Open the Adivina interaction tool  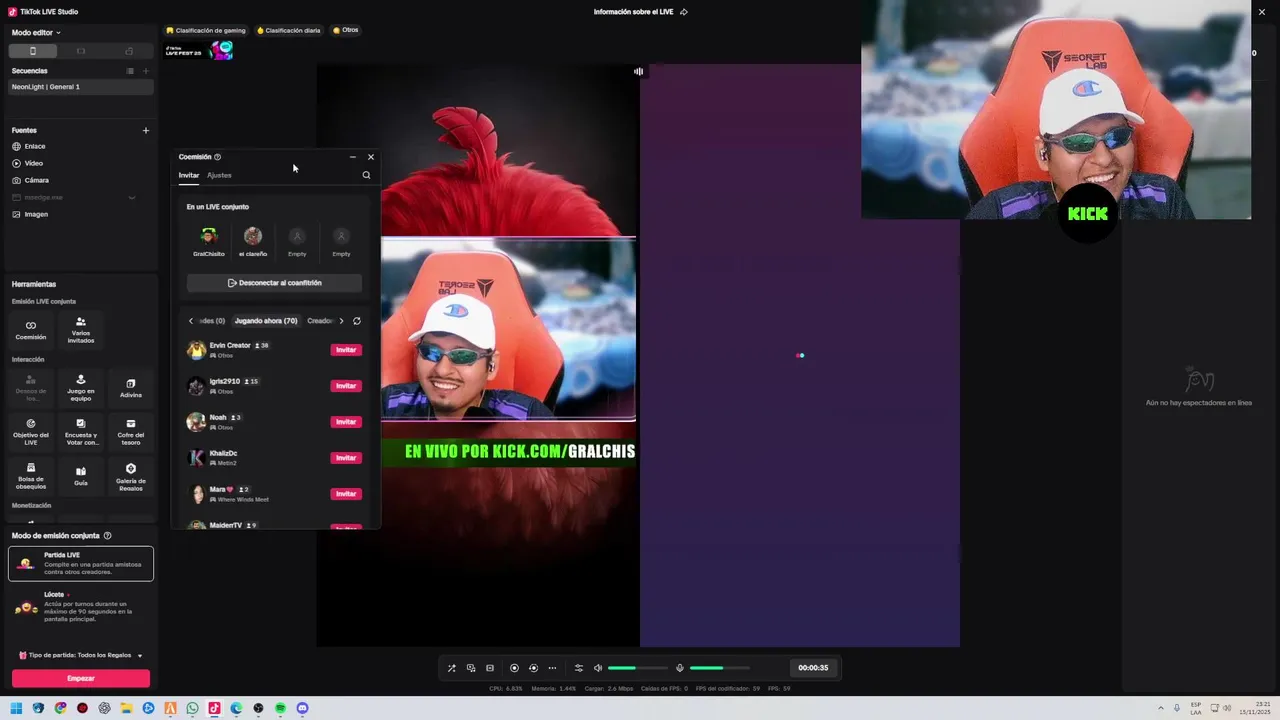click(131, 387)
